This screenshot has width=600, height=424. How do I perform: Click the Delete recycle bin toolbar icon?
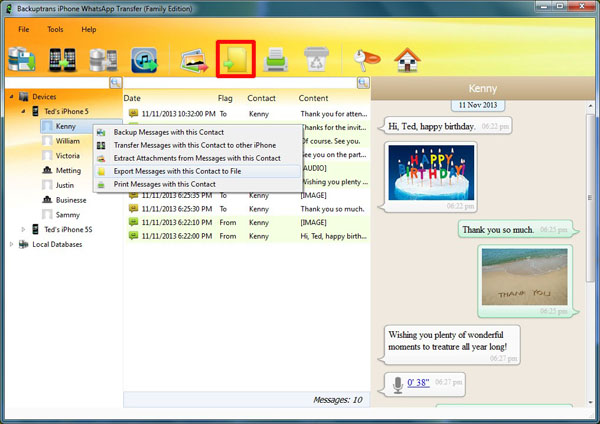click(316, 59)
